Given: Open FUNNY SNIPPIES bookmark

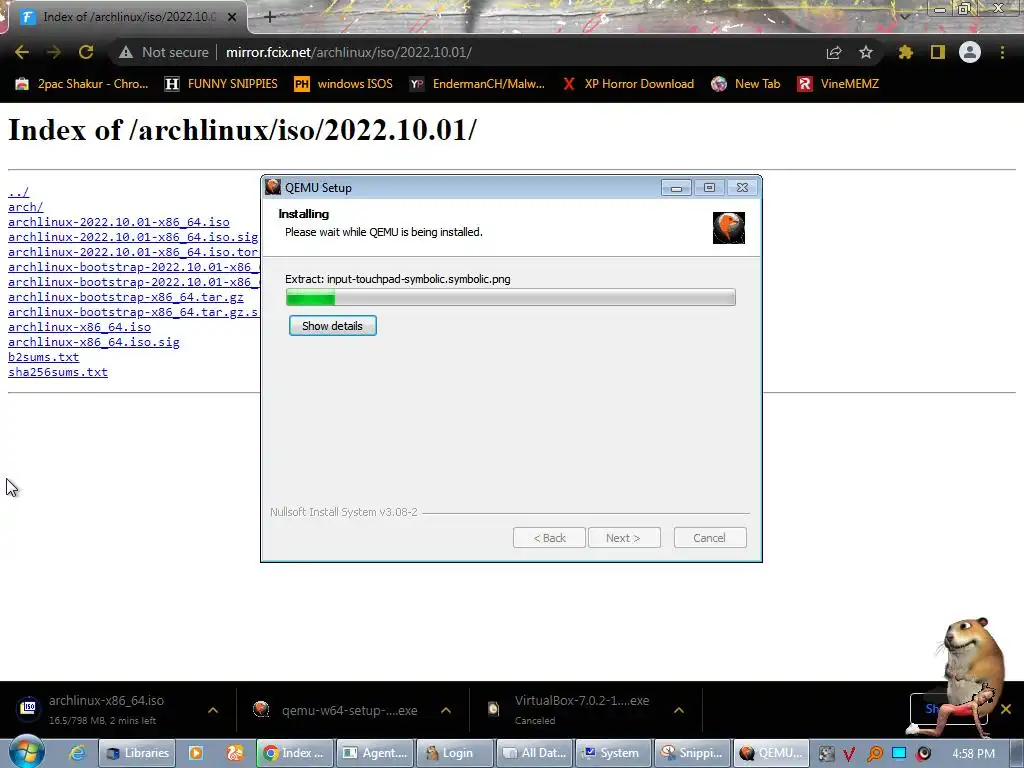Looking at the screenshot, I should coord(221,84).
